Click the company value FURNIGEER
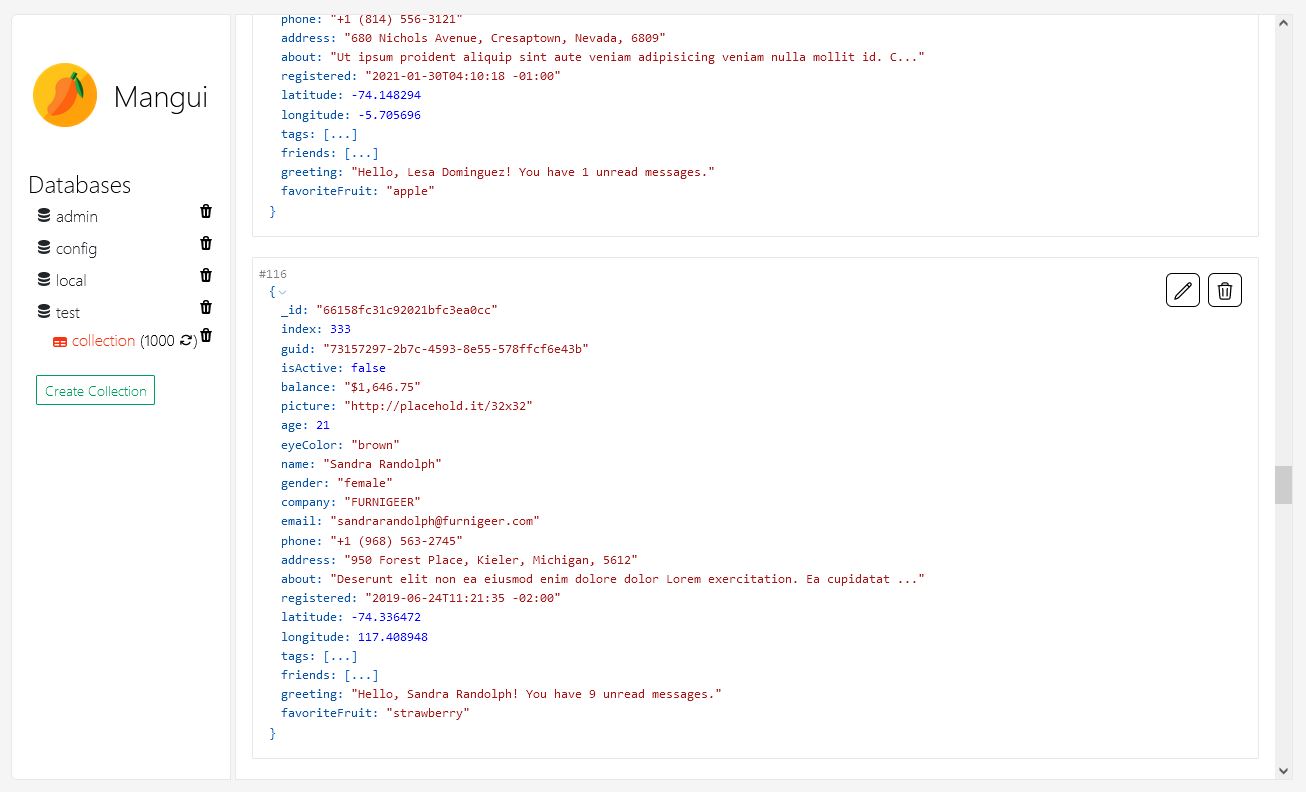The image size is (1306, 792). point(382,501)
